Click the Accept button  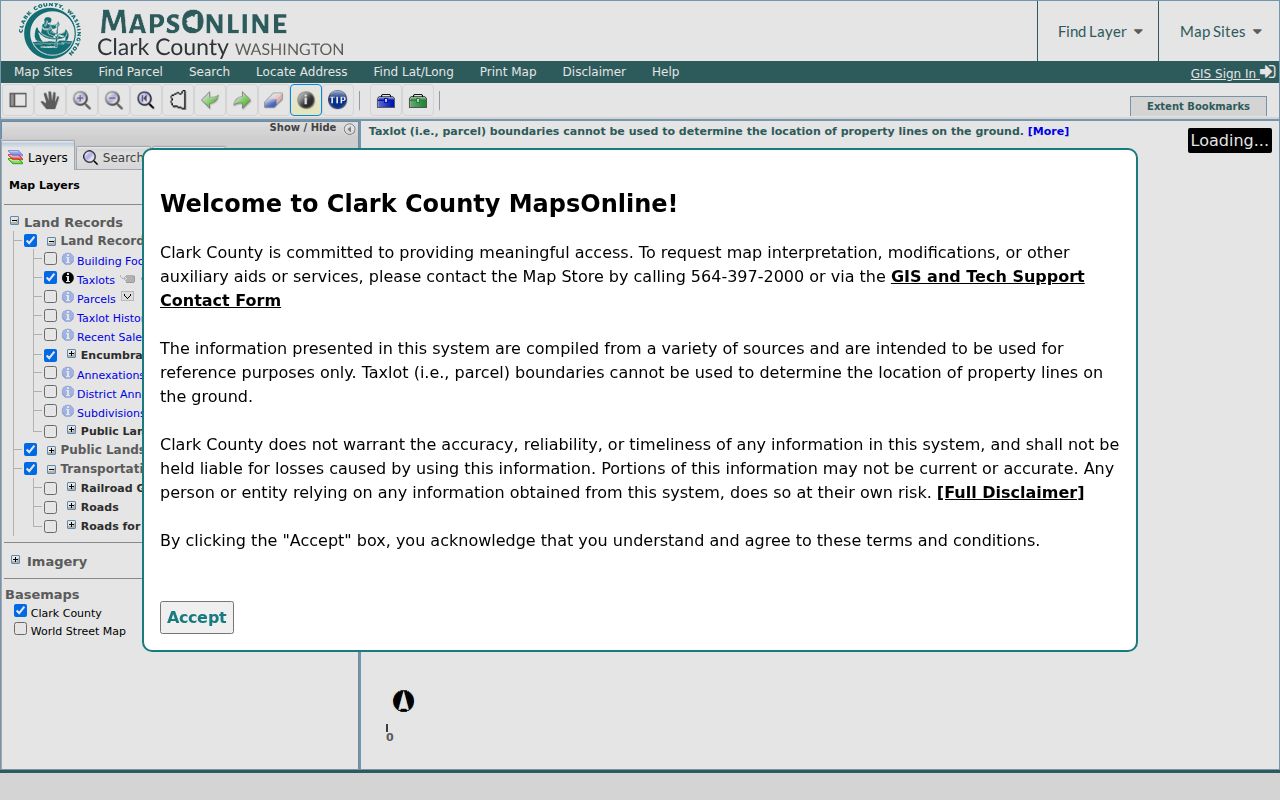[x=197, y=617]
